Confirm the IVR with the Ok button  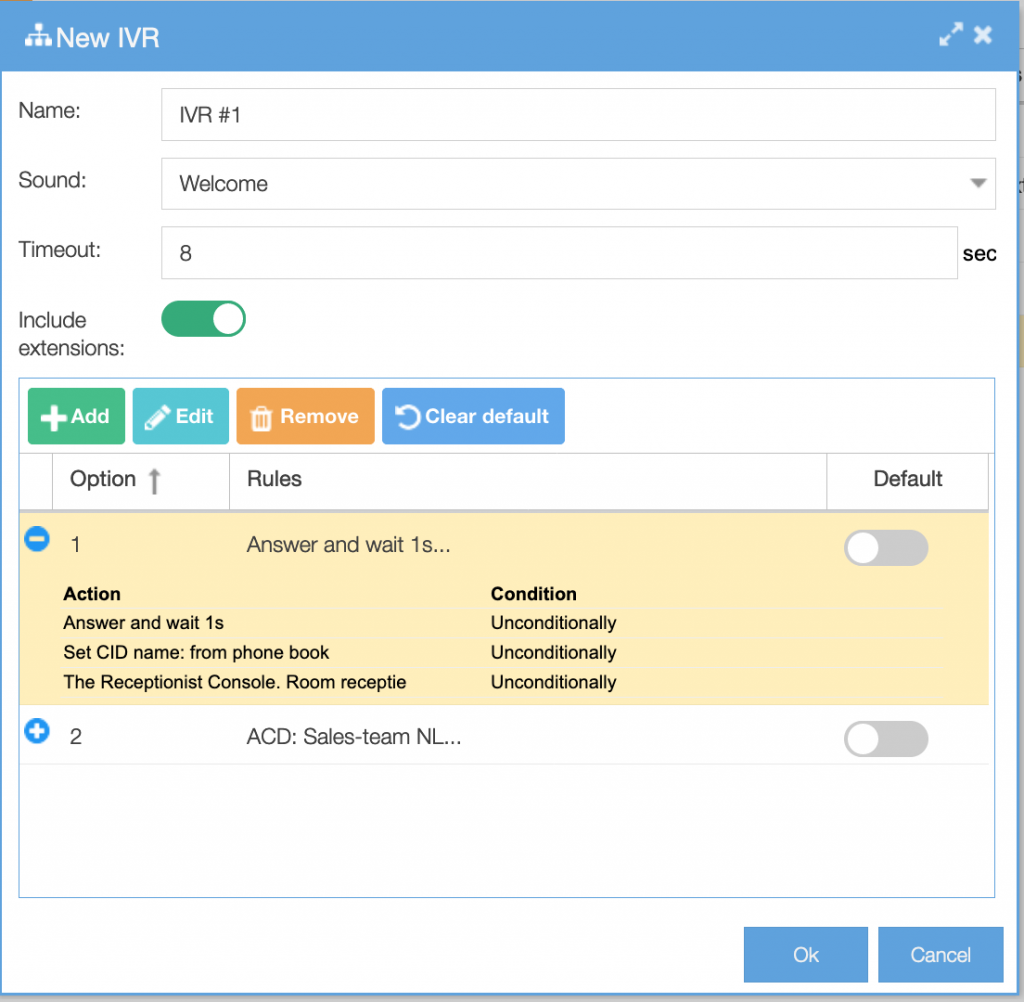pyautogui.click(x=805, y=954)
